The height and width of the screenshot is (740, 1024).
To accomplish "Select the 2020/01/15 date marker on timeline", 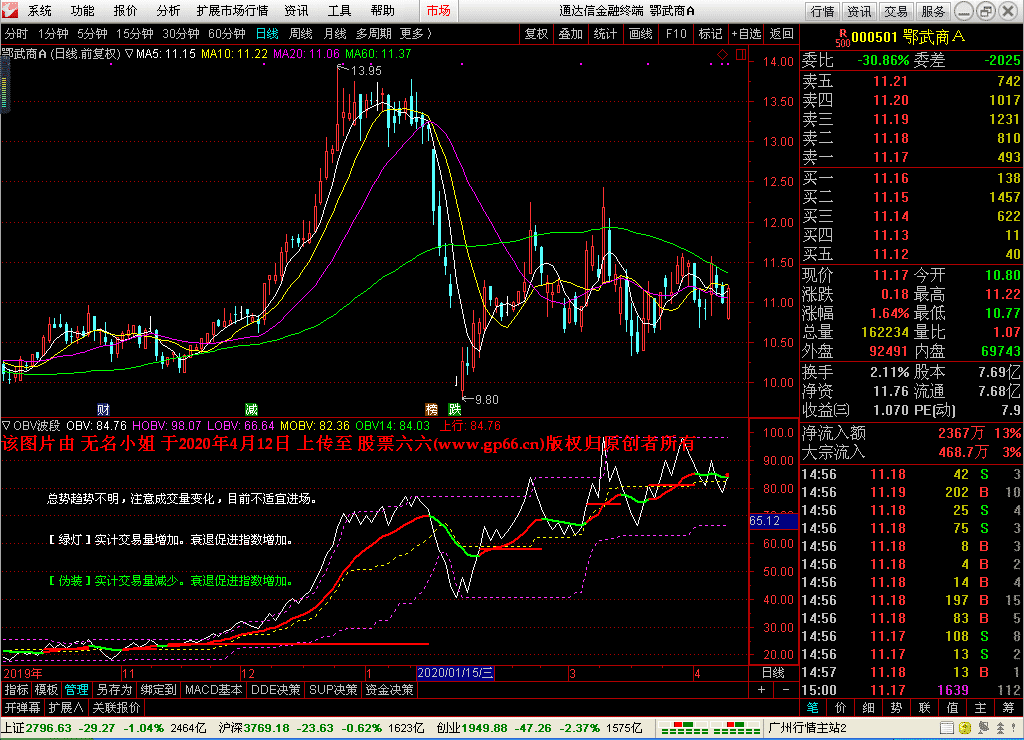I will point(455,673).
